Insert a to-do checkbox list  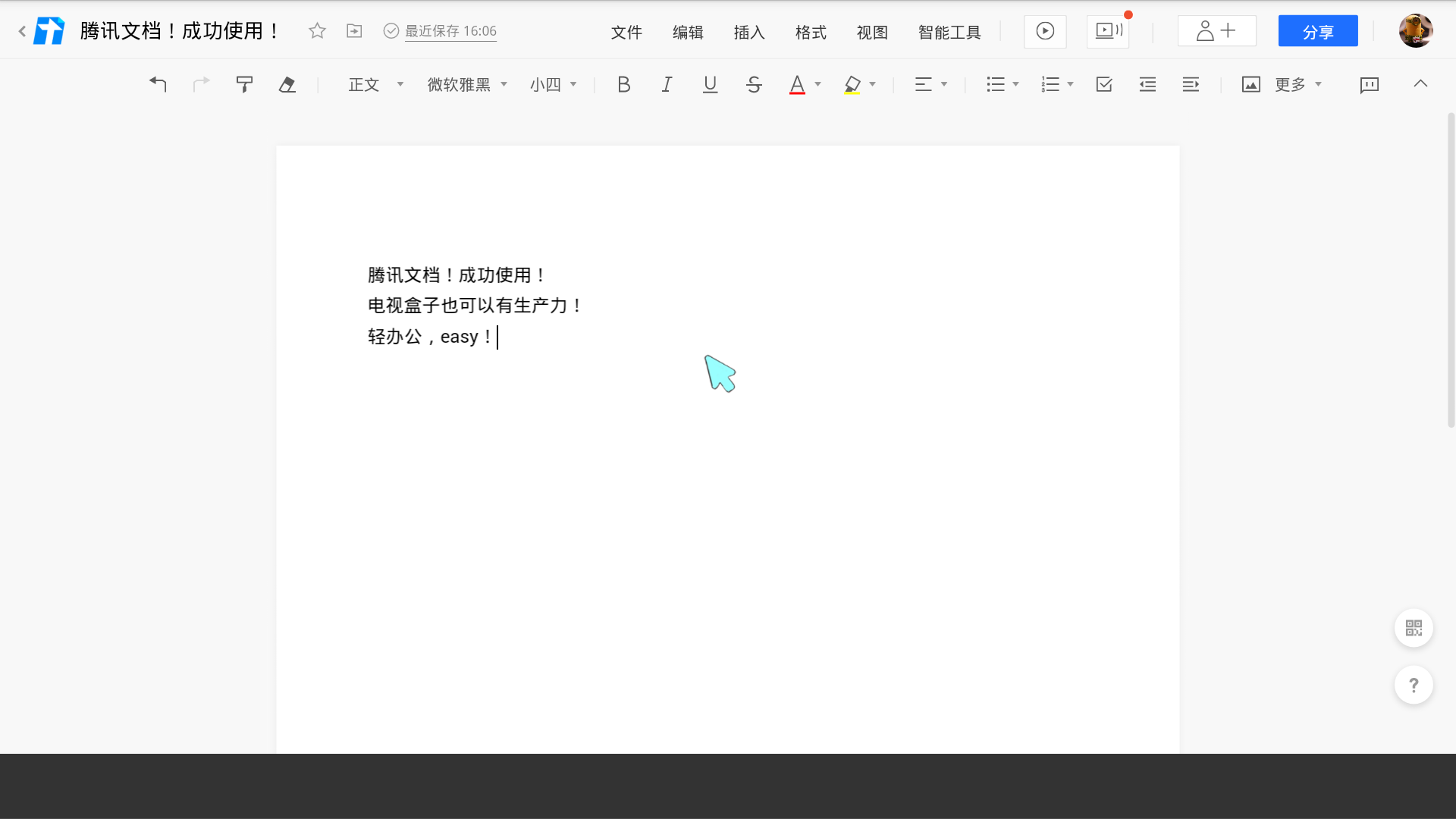click(x=1104, y=84)
